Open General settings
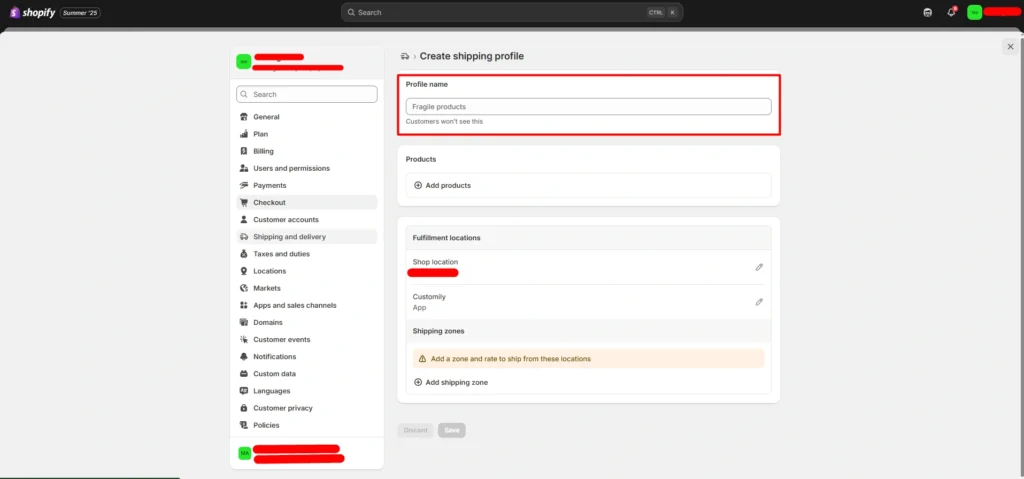This screenshot has height=479, width=1024. click(x=307, y=117)
